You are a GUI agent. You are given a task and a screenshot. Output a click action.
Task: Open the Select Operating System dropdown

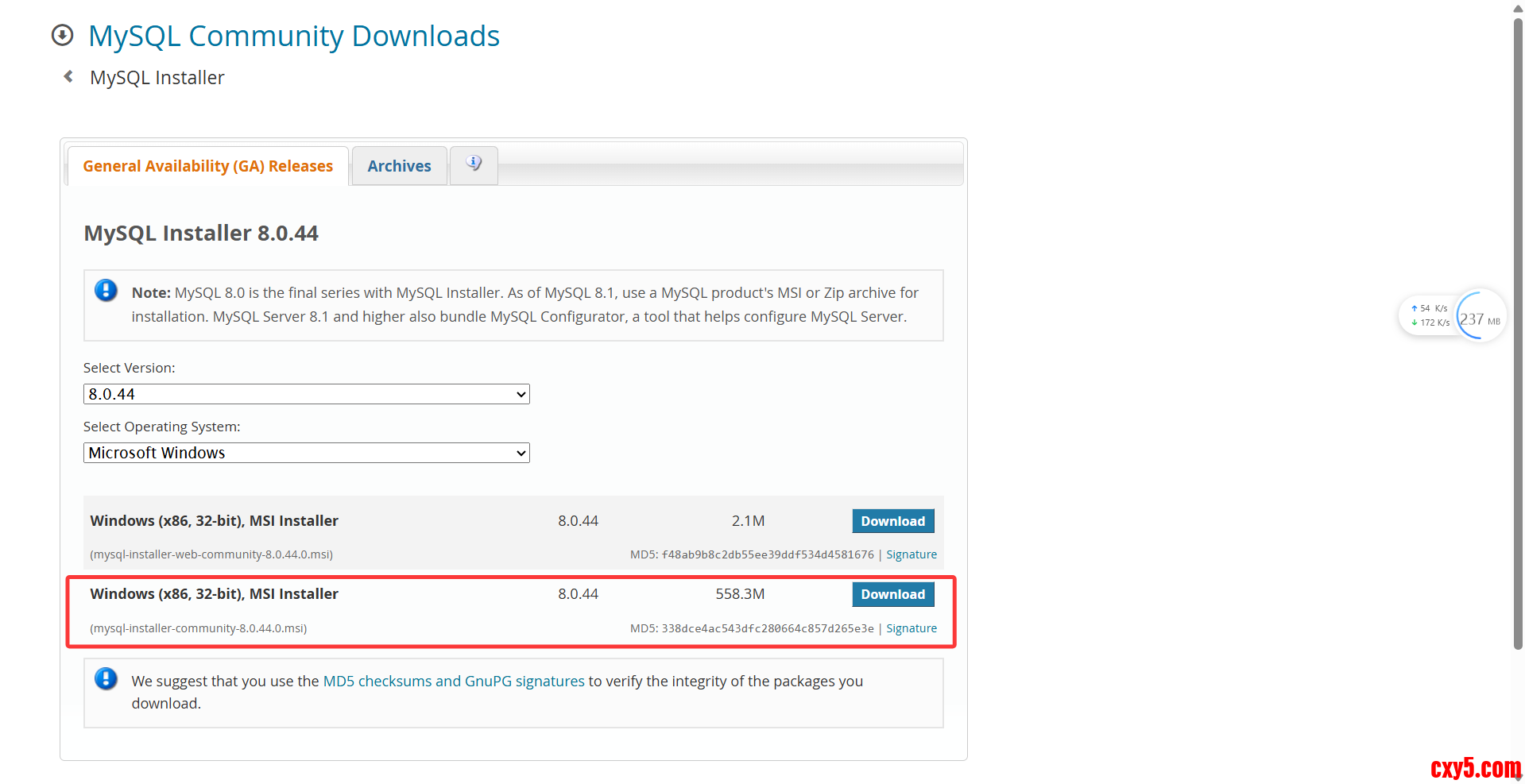point(307,453)
